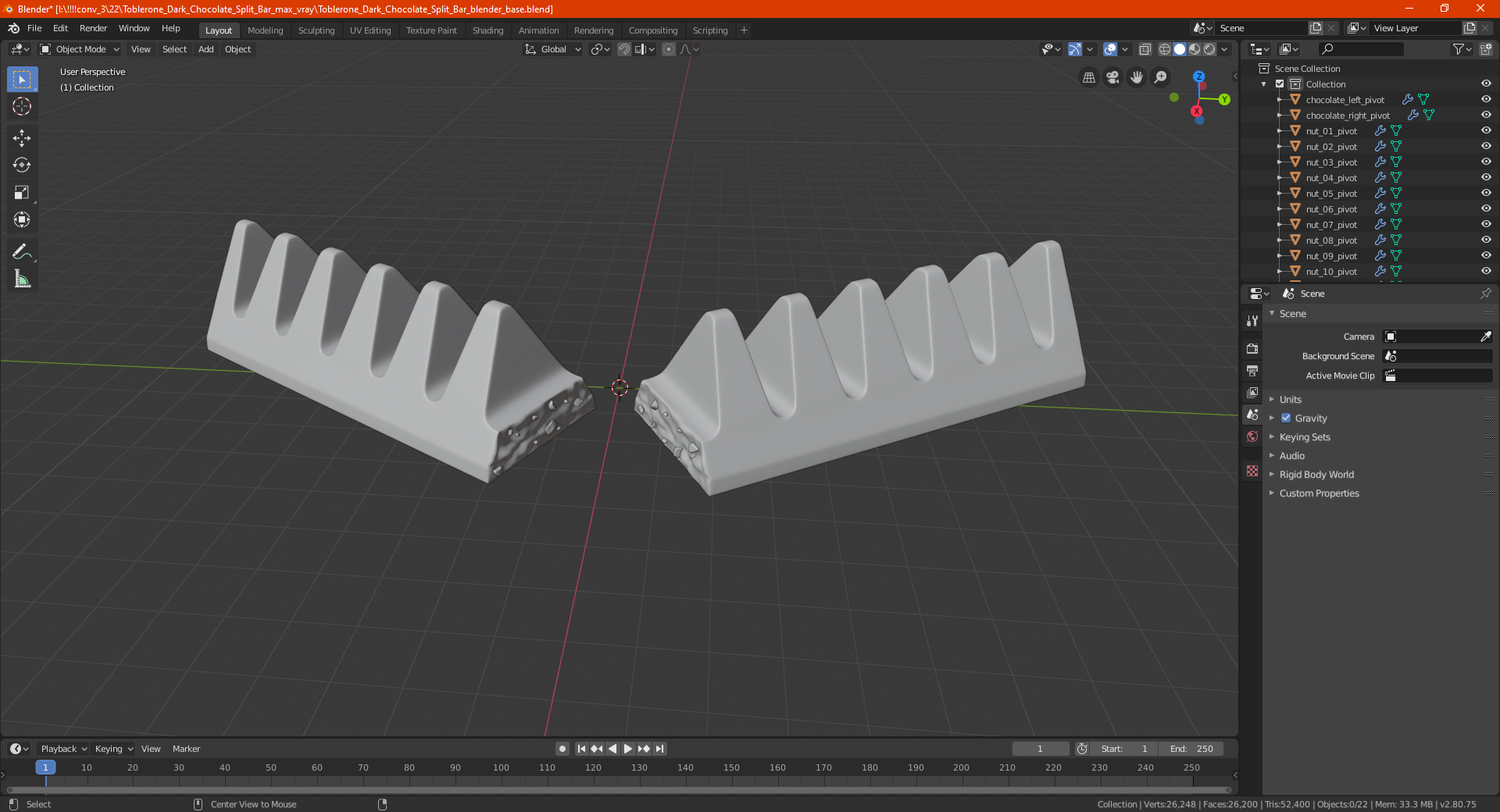This screenshot has height=812, width=1500.
Task: Activate the Cursor tool
Action: [x=22, y=106]
